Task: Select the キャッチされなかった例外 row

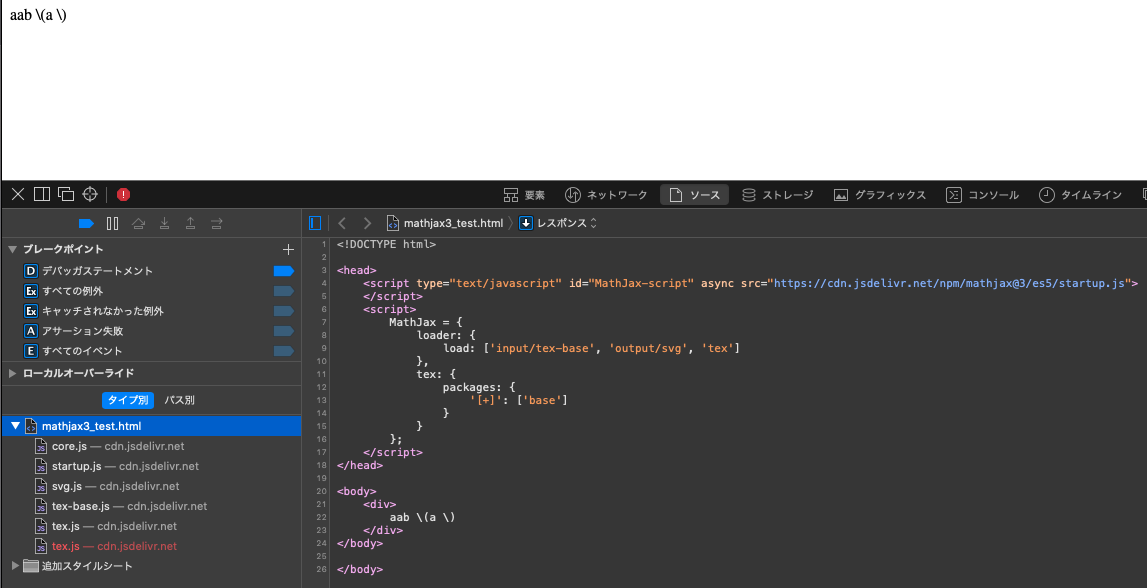Action: tap(151, 311)
